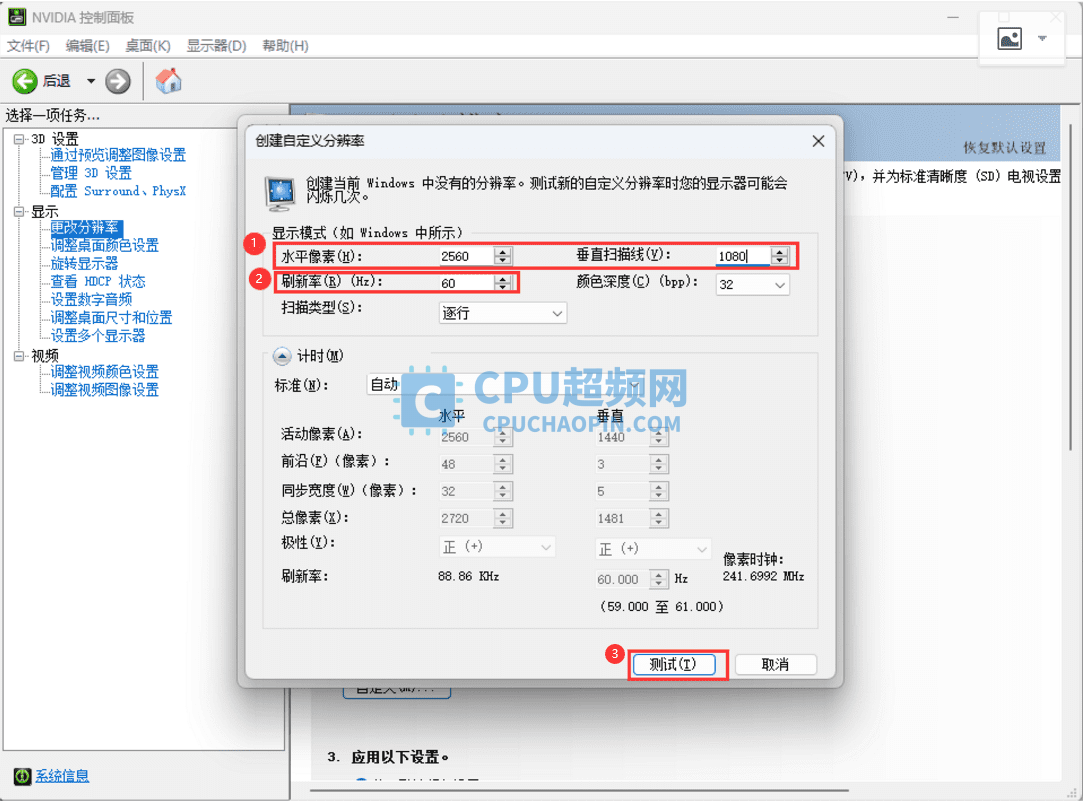Viewport: 1085px width, 801px height.
Task: Click the horizontal scrollbar at bottom
Action: click(x=579, y=790)
